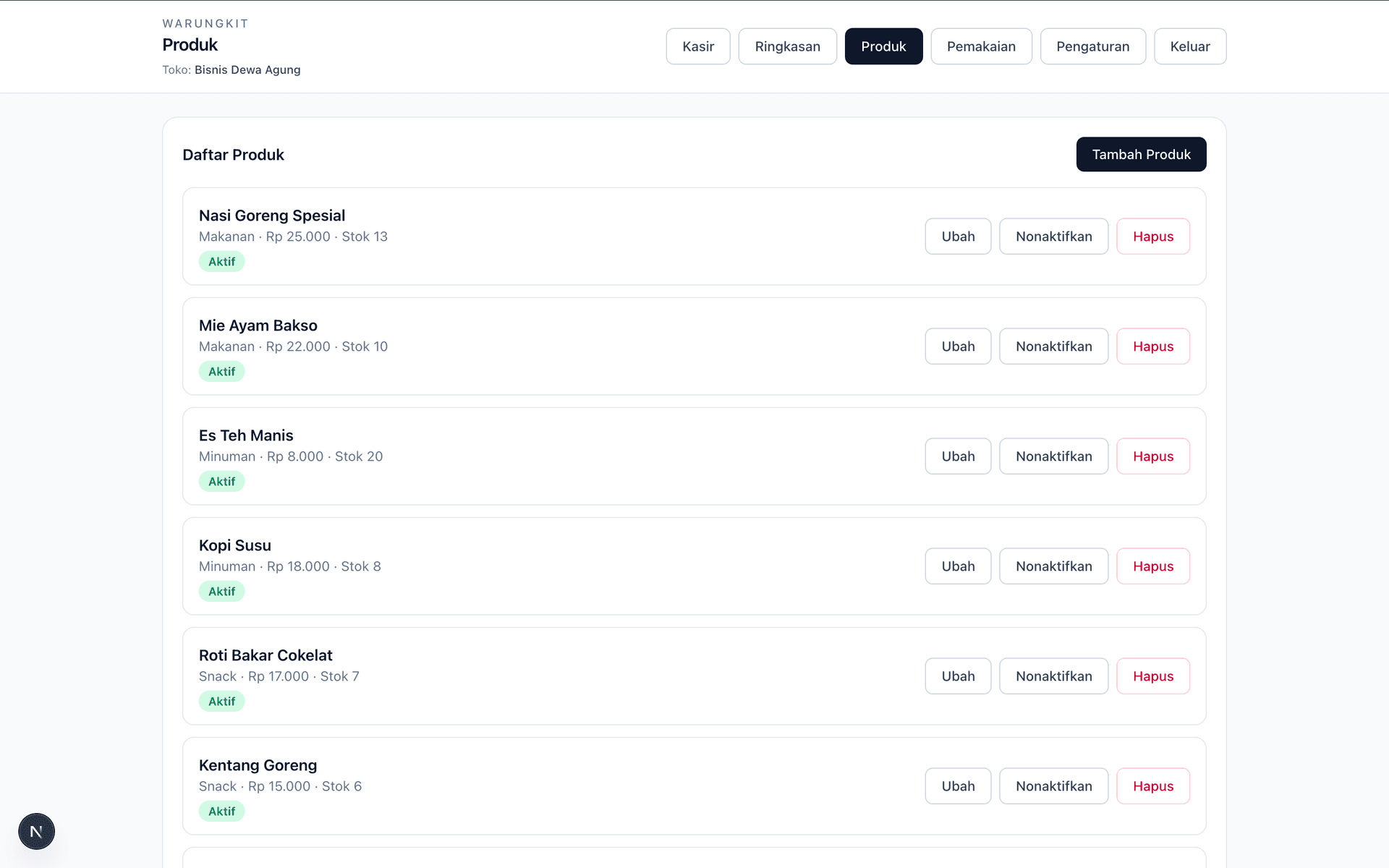The width and height of the screenshot is (1389, 868).
Task: Click the Kopi Susu product title
Action: (x=235, y=545)
